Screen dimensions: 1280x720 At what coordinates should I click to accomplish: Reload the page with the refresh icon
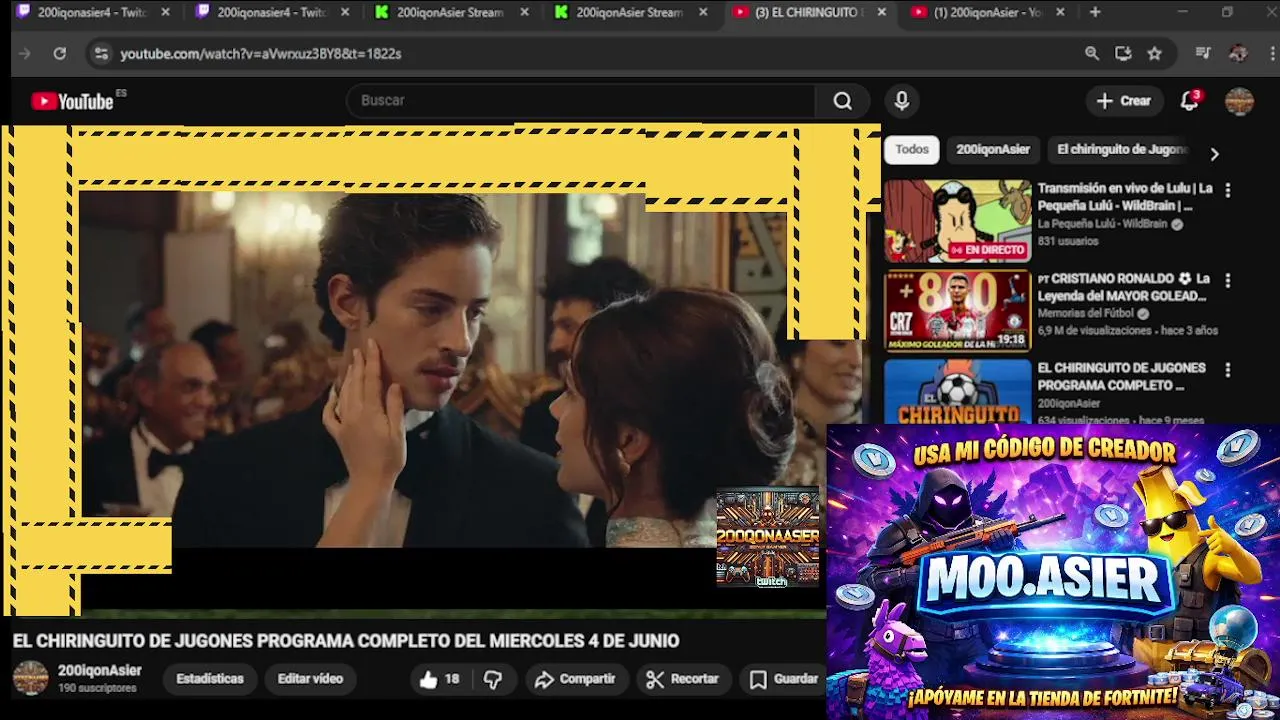[60, 54]
